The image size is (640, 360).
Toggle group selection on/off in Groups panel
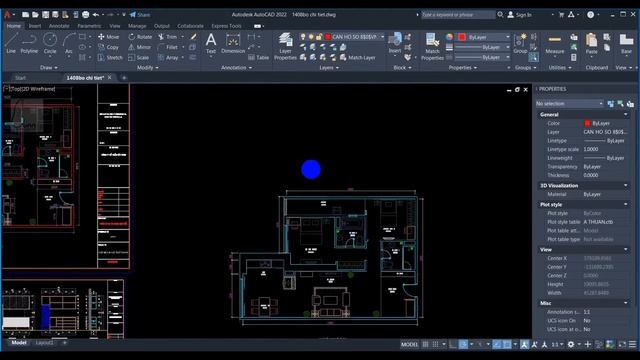coord(533,58)
